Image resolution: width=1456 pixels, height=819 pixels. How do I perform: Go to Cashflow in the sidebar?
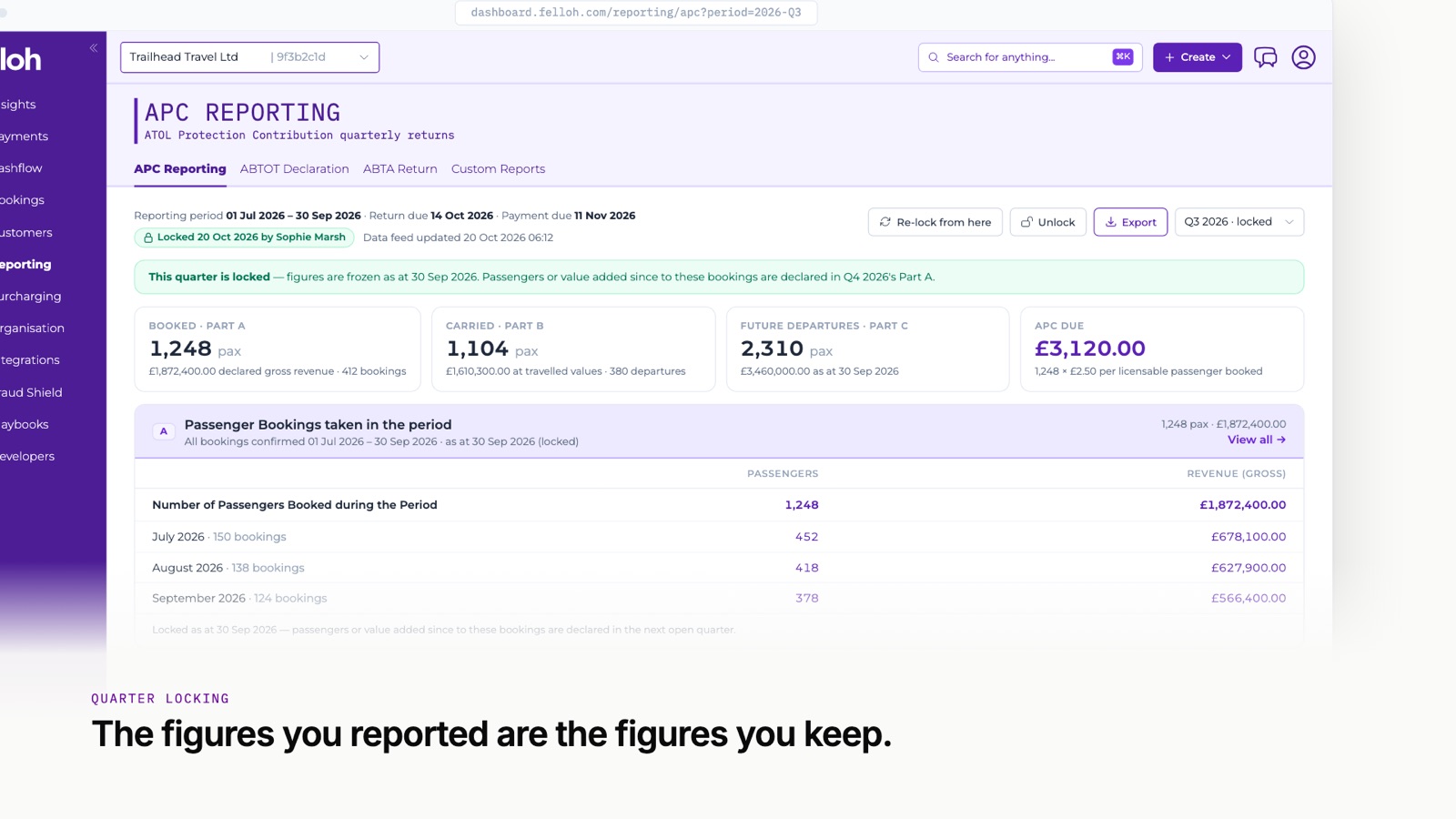tap(22, 168)
